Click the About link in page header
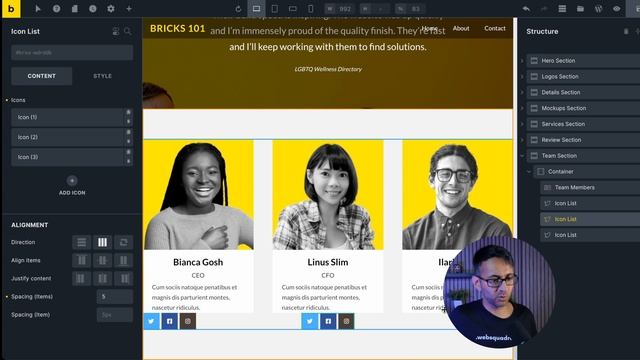Image resolution: width=640 pixels, height=360 pixels. [x=461, y=28]
